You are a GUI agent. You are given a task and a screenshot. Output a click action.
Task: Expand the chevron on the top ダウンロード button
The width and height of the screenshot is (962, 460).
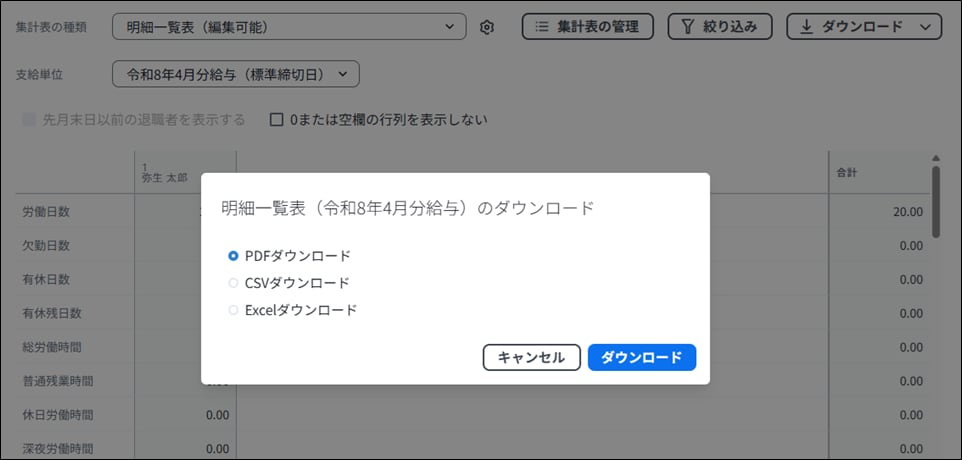[924, 27]
